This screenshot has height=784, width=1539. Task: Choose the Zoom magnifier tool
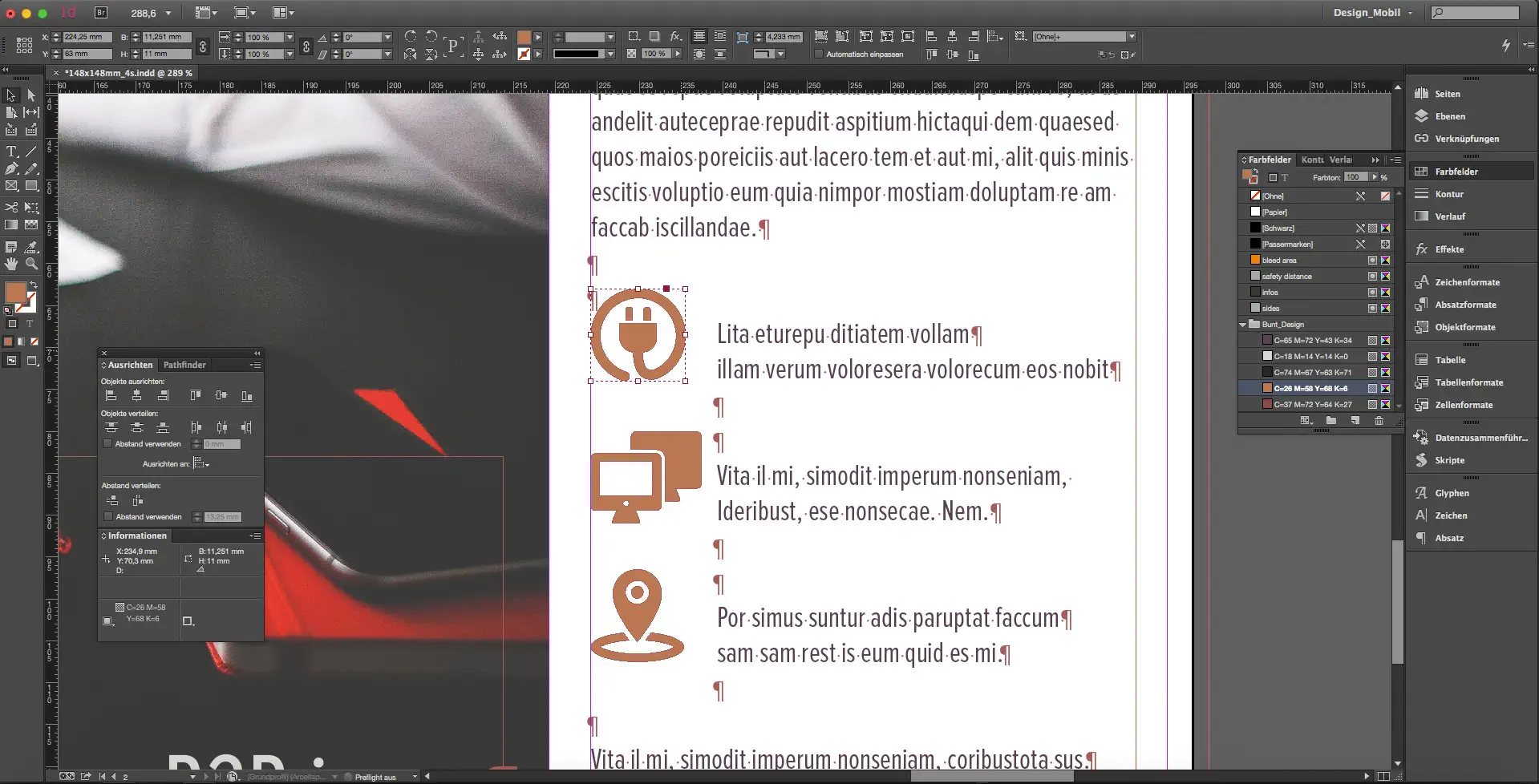(x=31, y=264)
